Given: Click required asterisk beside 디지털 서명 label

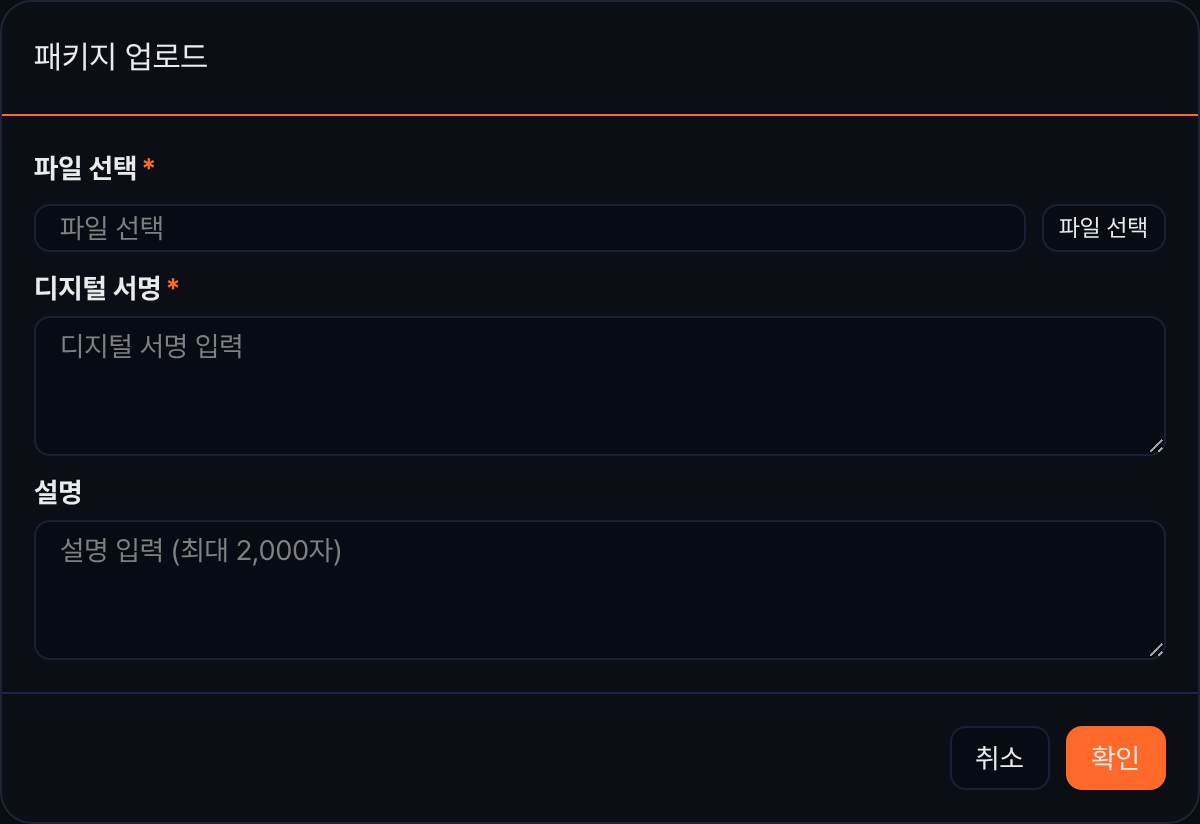Looking at the screenshot, I should pos(173,287).
